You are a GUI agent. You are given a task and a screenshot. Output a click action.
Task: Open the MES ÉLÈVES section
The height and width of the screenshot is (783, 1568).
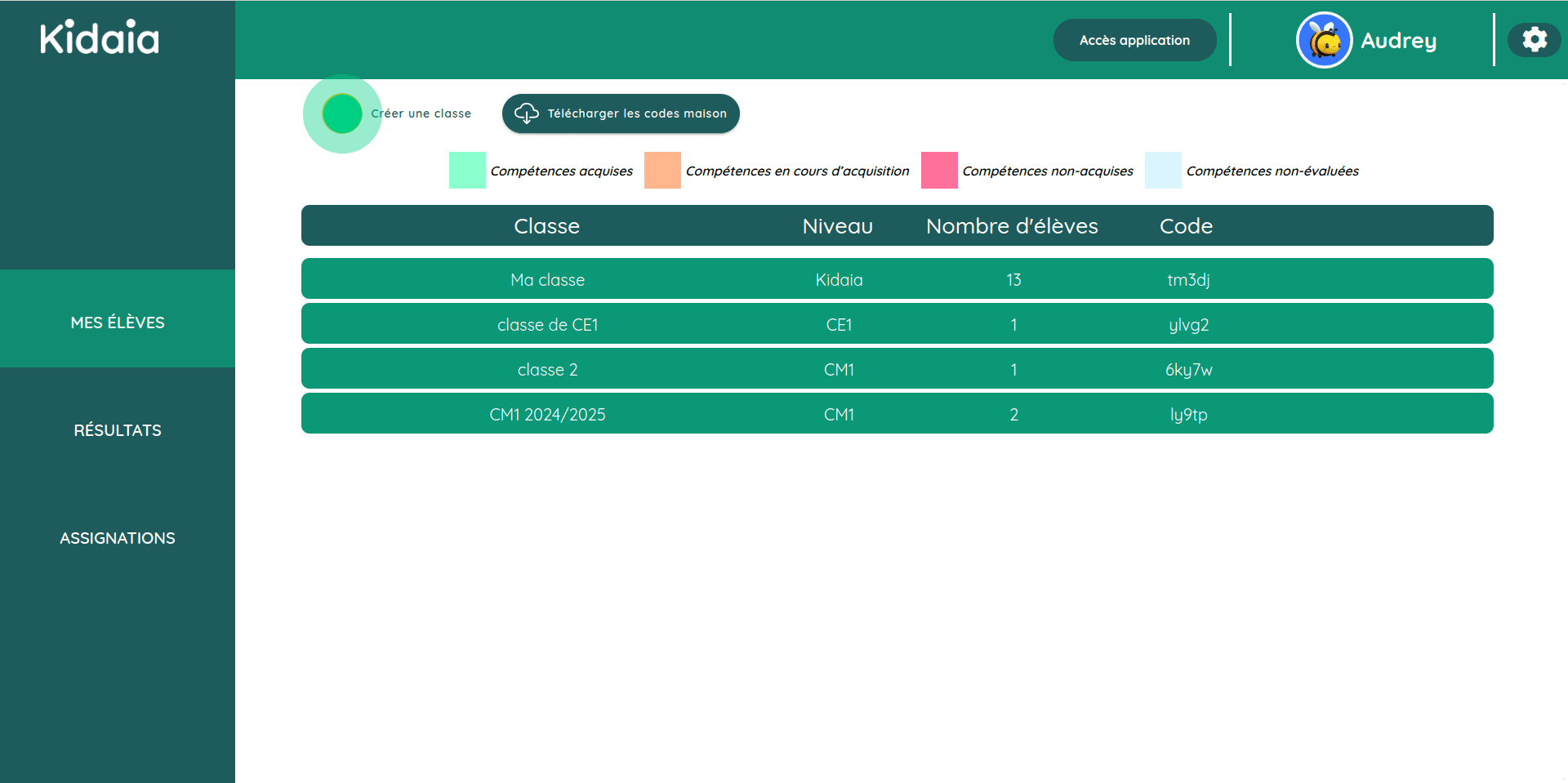117,322
